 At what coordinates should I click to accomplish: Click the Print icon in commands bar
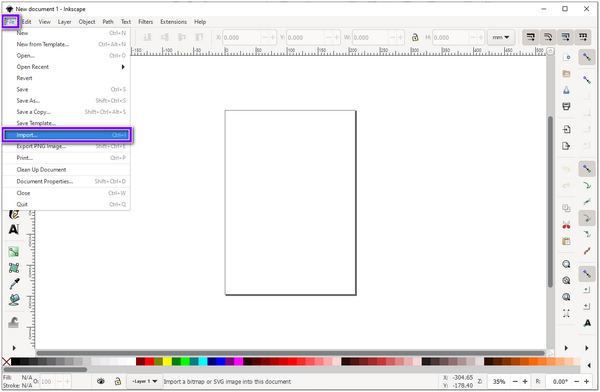coord(567,106)
